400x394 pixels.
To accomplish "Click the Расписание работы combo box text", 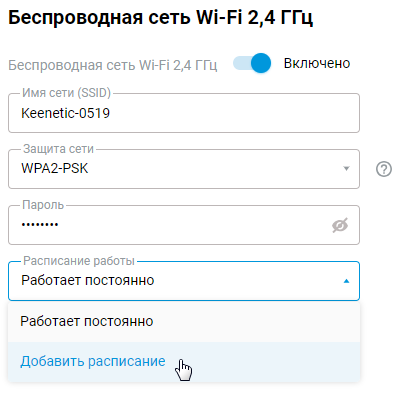I will (x=88, y=281).
